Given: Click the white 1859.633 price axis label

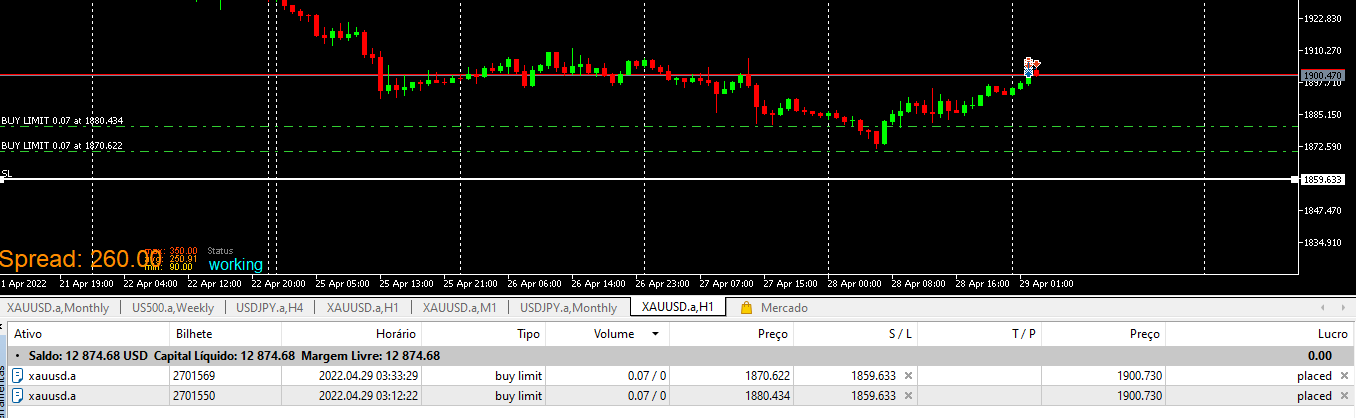Looking at the screenshot, I should pyautogui.click(x=1321, y=179).
